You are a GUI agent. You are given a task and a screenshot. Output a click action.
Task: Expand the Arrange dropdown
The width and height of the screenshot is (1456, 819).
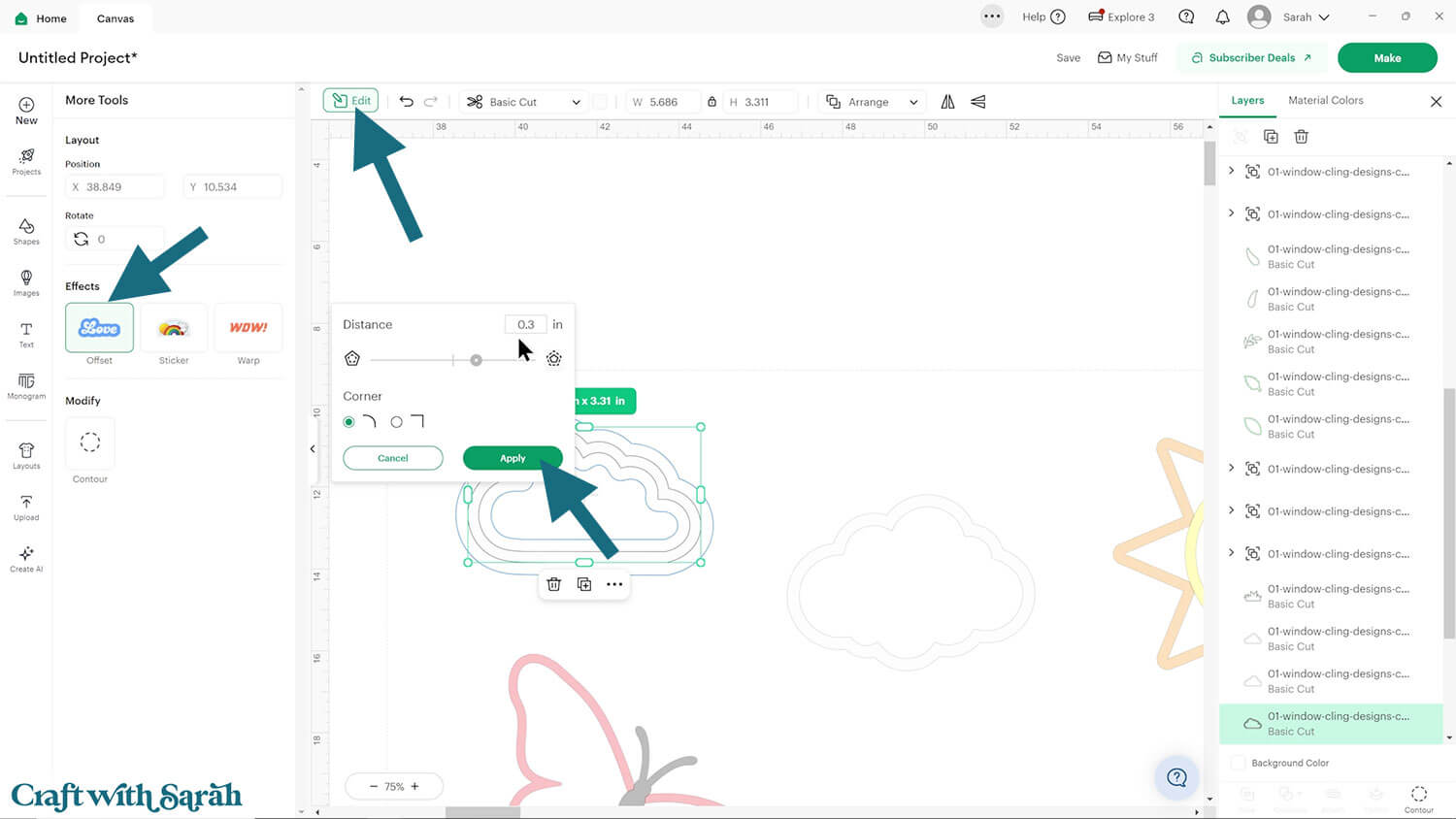(872, 102)
